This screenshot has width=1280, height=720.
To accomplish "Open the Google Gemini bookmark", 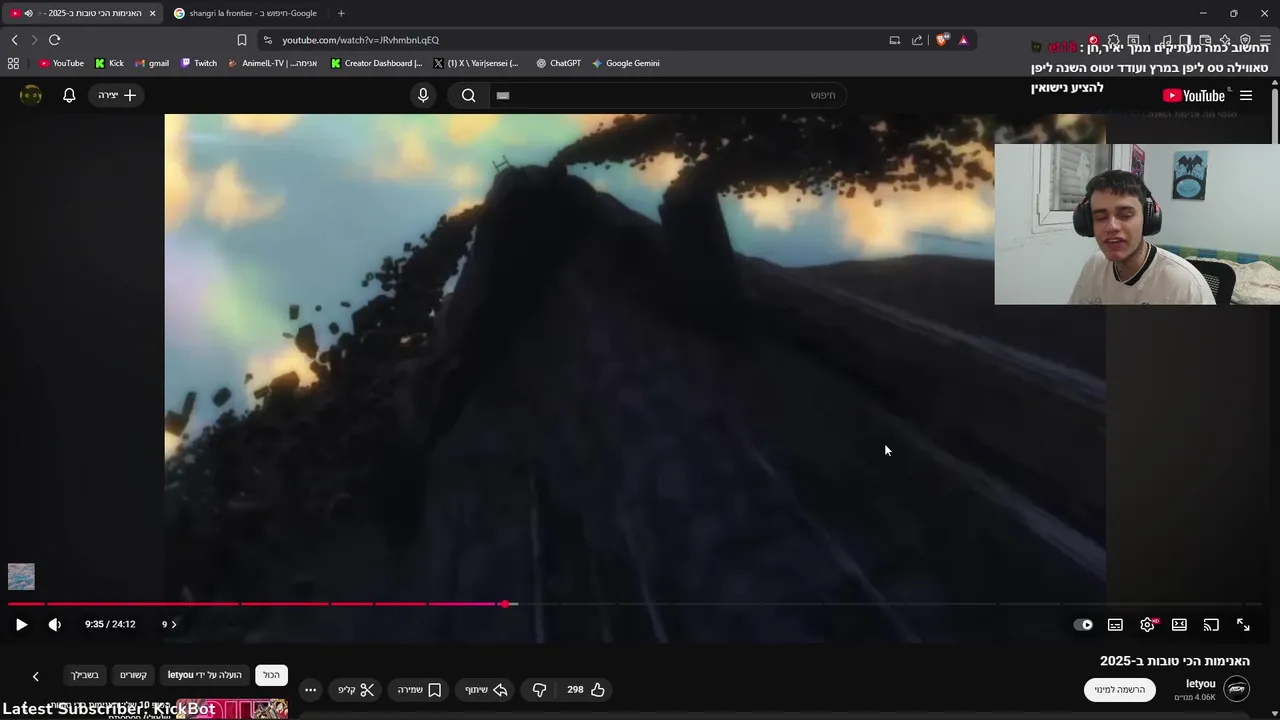I will pos(625,63).
